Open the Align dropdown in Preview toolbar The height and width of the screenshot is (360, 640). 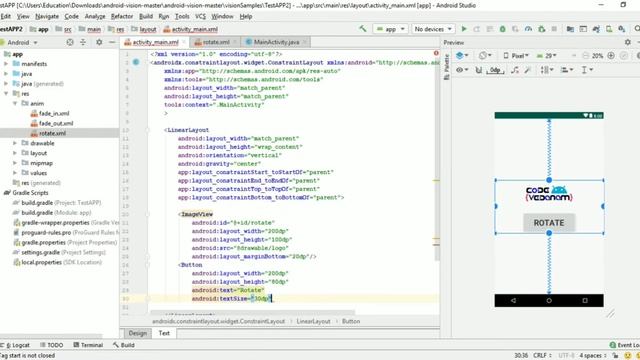tap(567, 70)
